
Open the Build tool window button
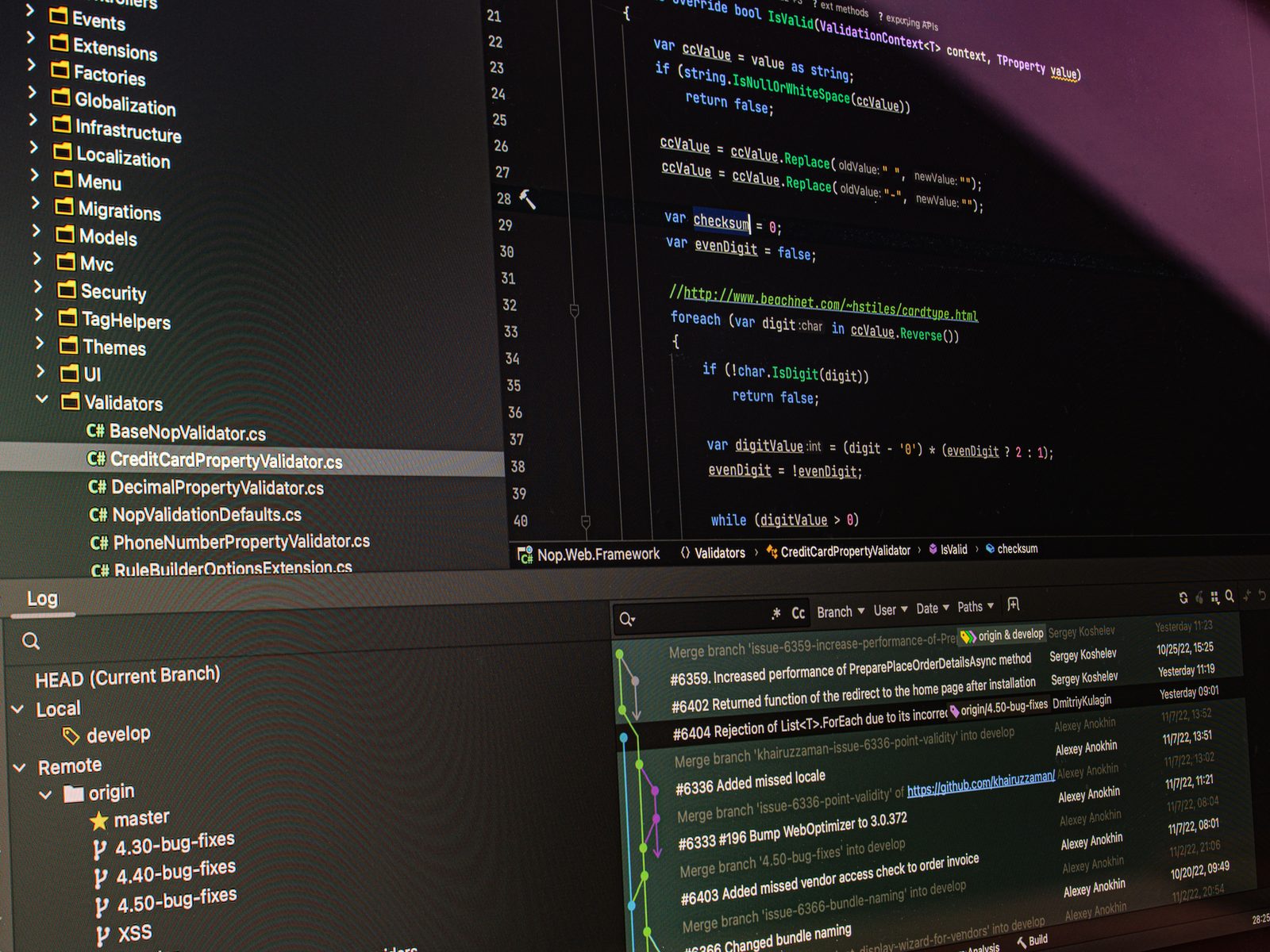(1033, 942)
